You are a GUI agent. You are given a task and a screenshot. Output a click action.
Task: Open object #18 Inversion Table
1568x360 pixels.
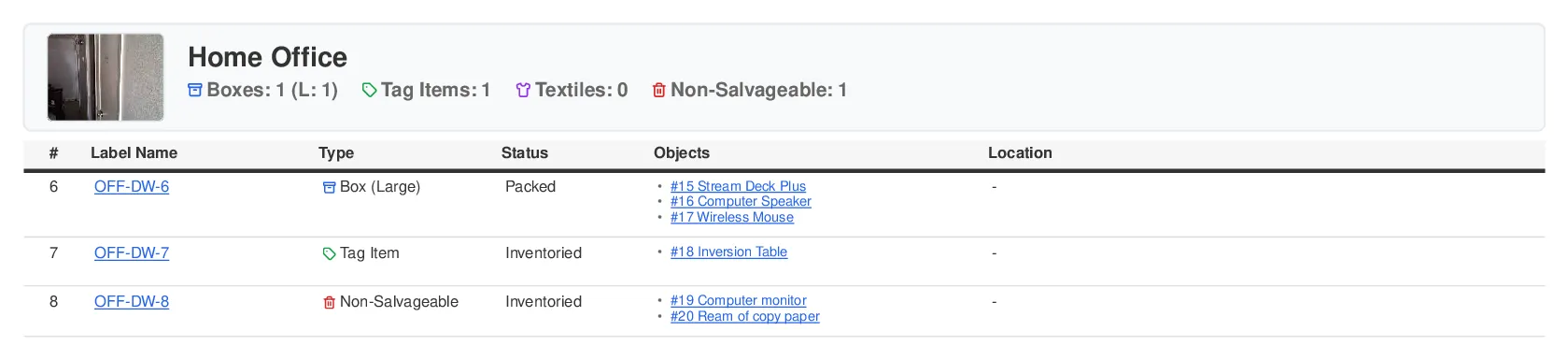(728, 252)
